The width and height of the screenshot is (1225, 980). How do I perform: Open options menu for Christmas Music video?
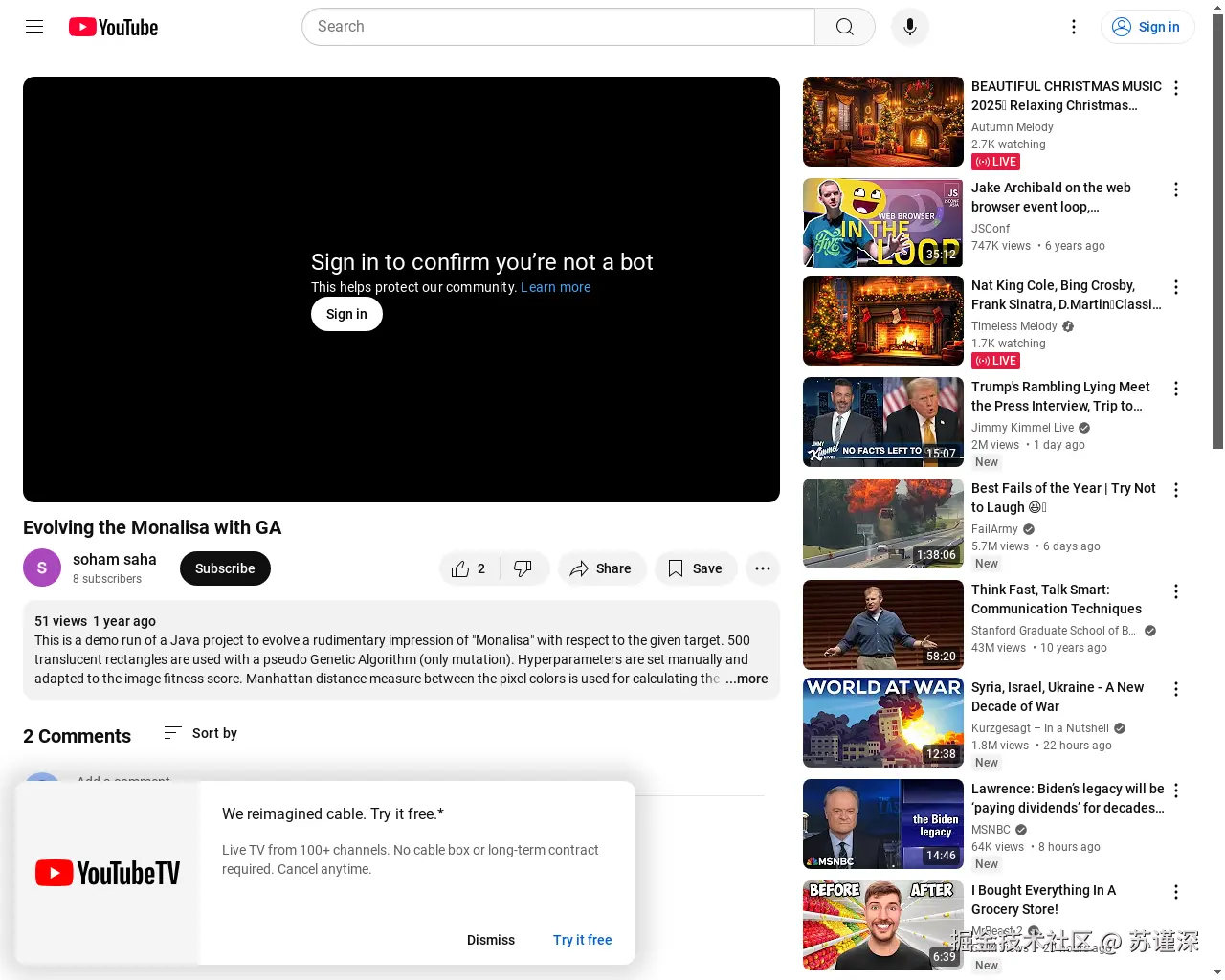(1176, 88)
